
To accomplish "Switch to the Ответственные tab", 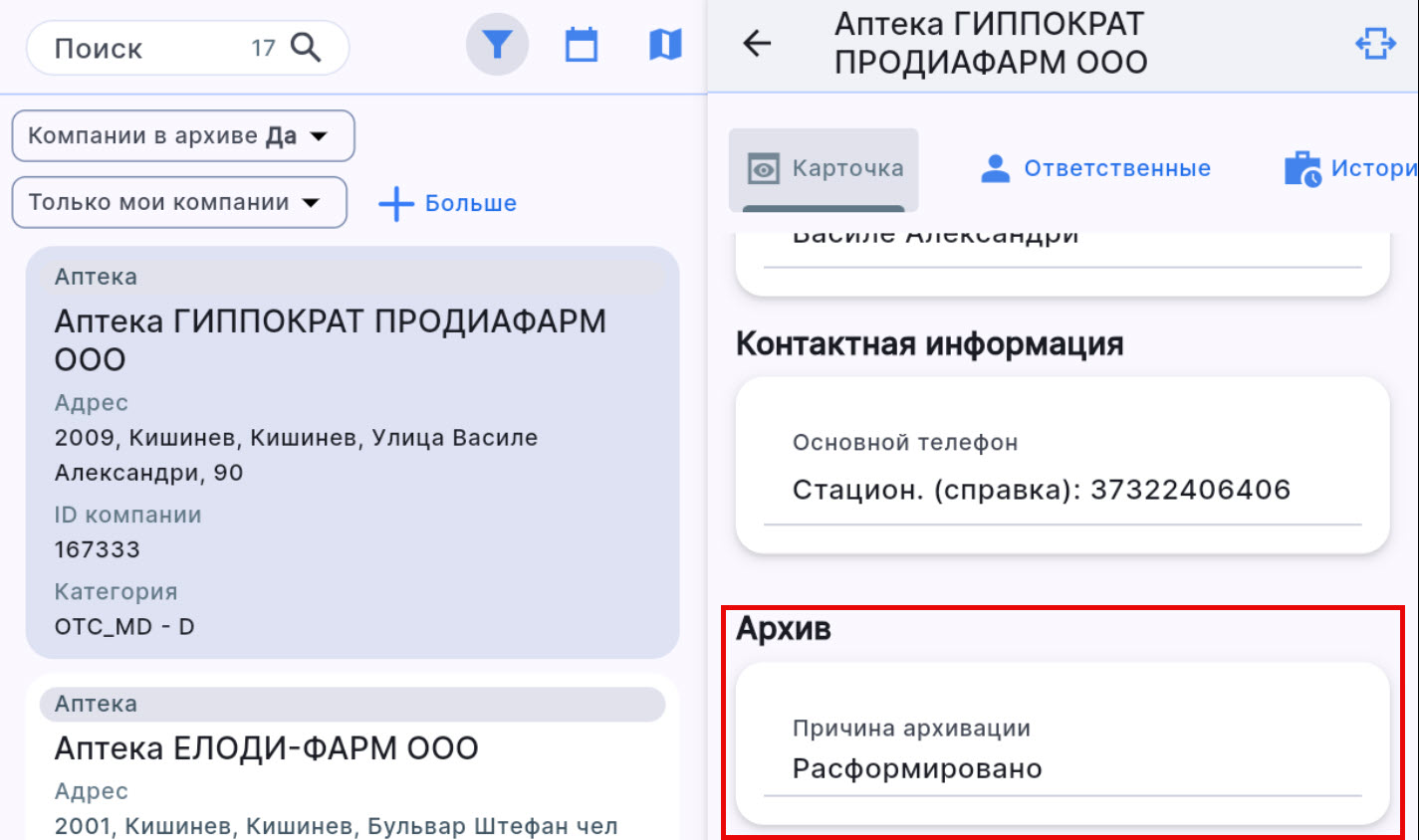I will (x=1117, y=167).
